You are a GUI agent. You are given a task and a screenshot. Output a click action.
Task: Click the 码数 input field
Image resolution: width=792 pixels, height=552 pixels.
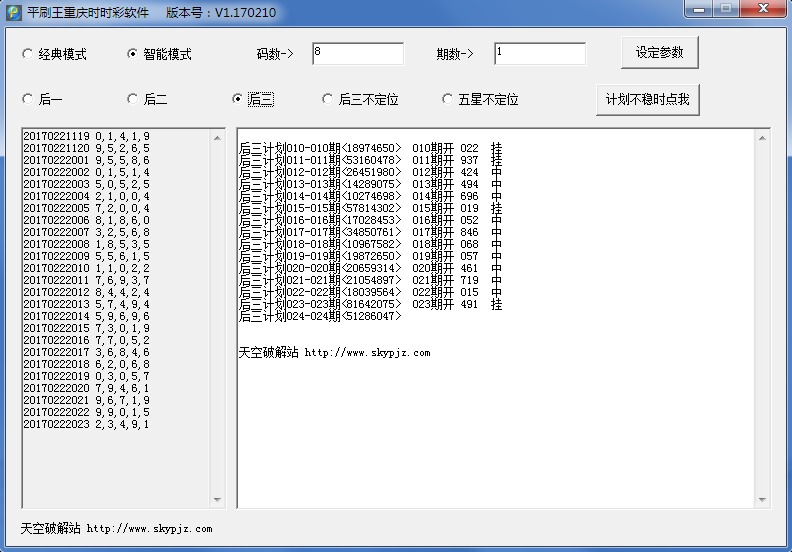click(x=357, y=54)
